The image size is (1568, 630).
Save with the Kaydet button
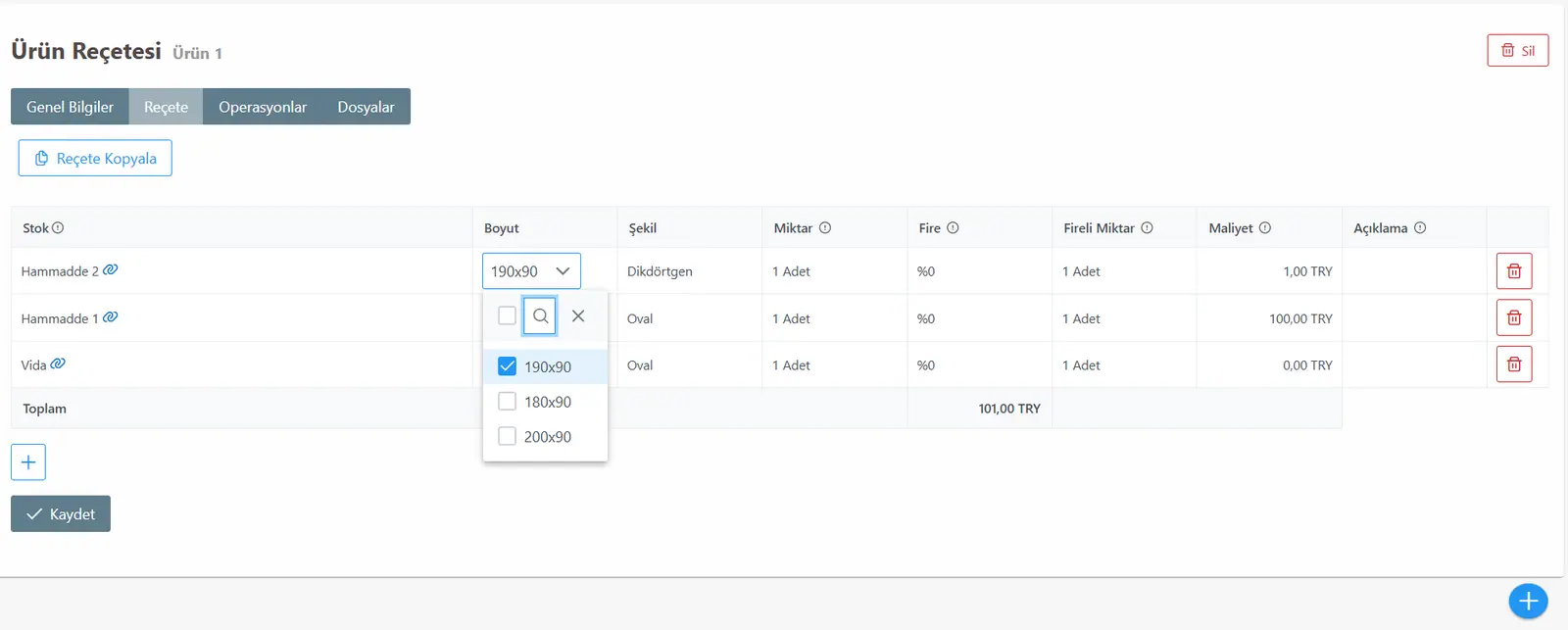pos(61,513)
